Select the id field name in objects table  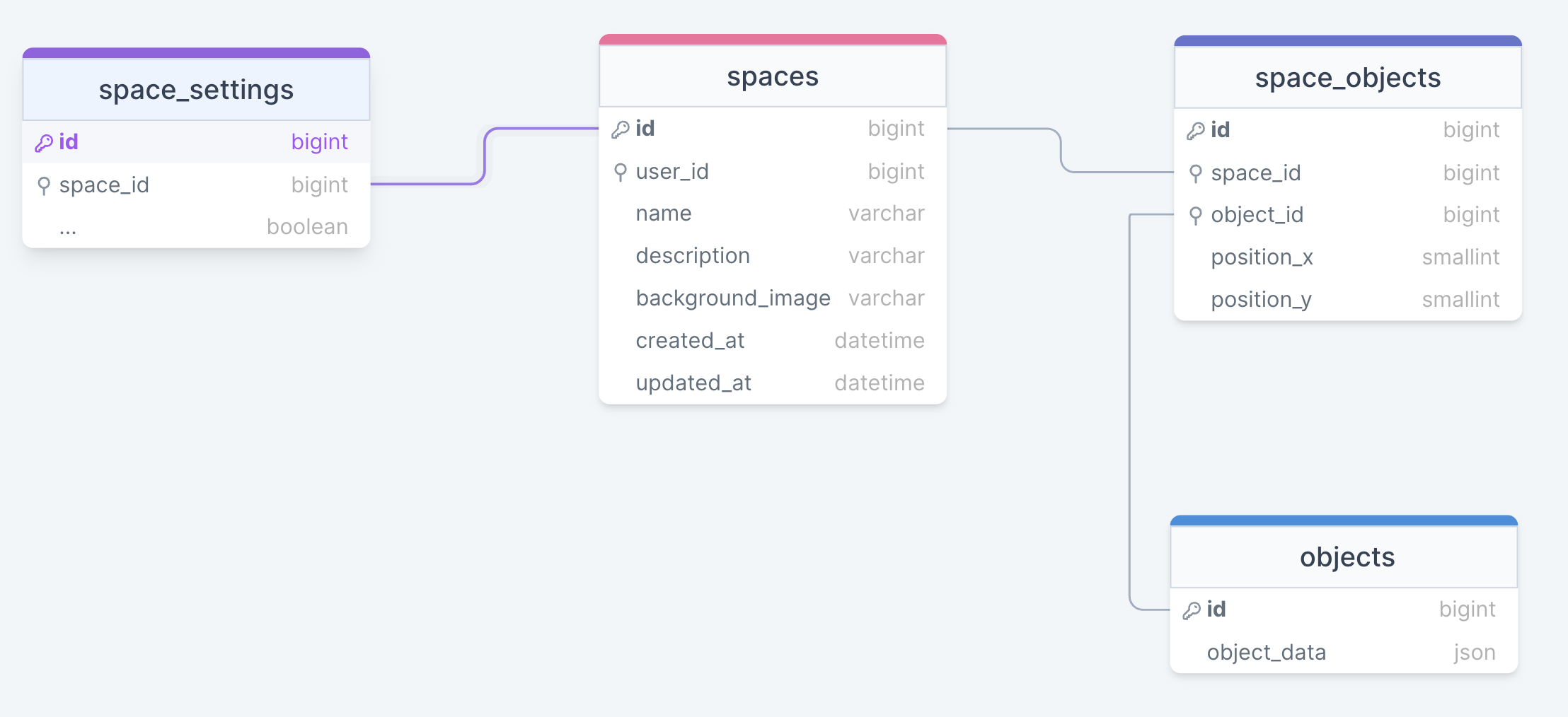[1216, 610]
